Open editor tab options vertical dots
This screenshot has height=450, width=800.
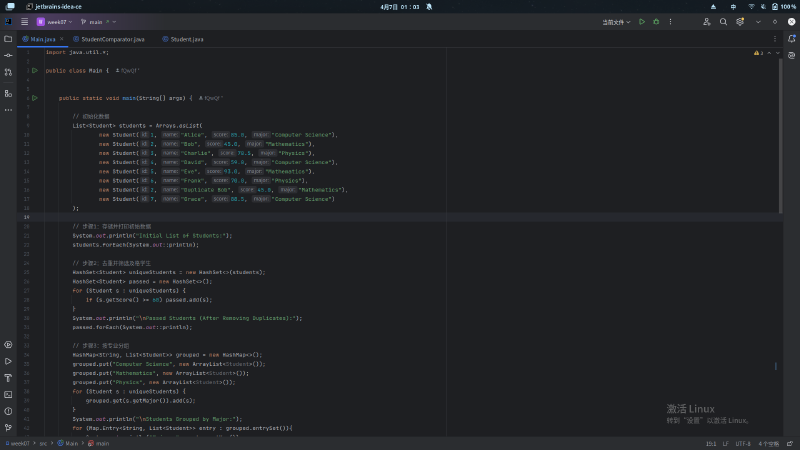click(x=775, y=39)
